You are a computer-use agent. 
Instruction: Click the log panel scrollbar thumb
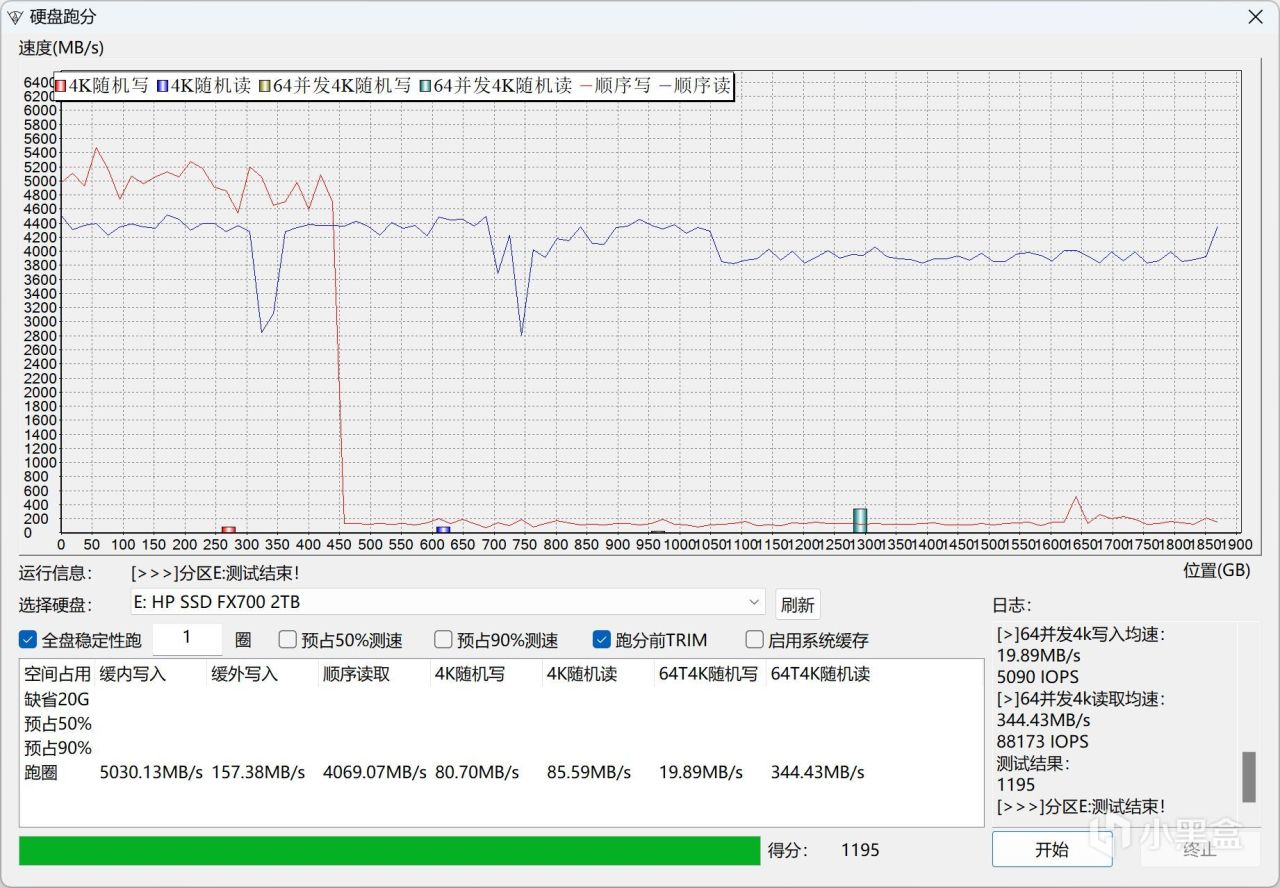click(x=1248, y=777)
